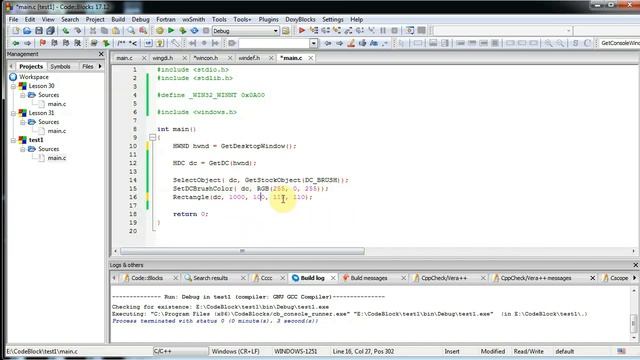The width and height of the screenshot is (640, 360).
Task: Select main.c under Lesson 31 Sources
Action: pyautogui.click(x=57, y=131)
